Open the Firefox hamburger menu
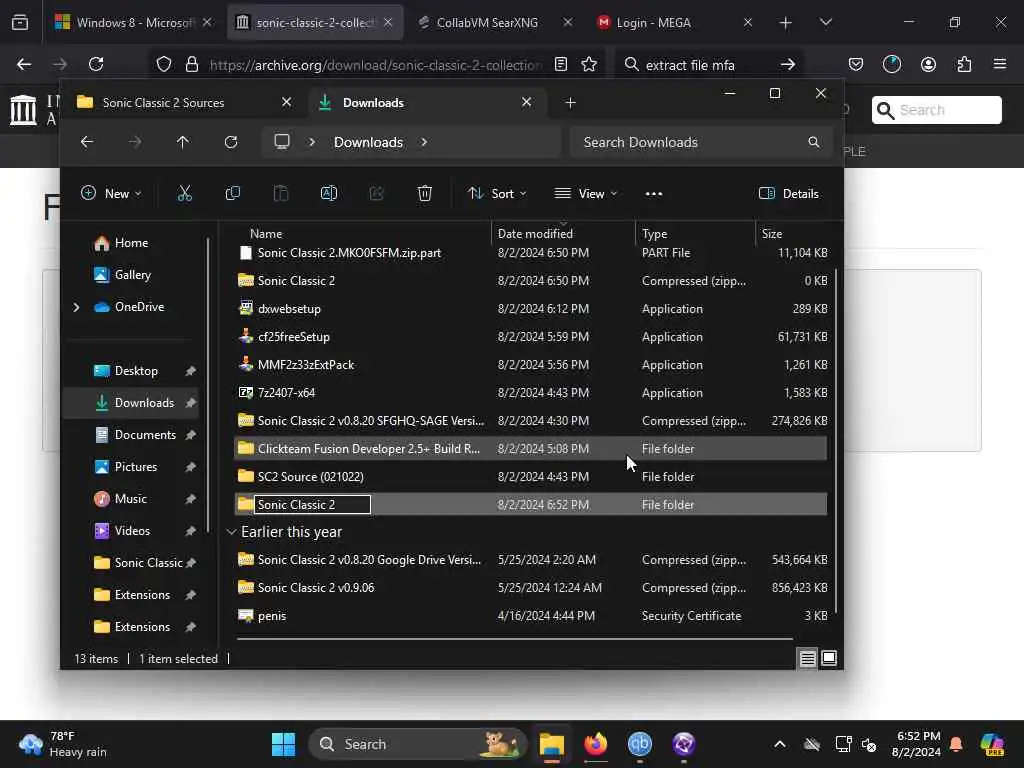The image size is (1024, 768). click(1000, 64)
